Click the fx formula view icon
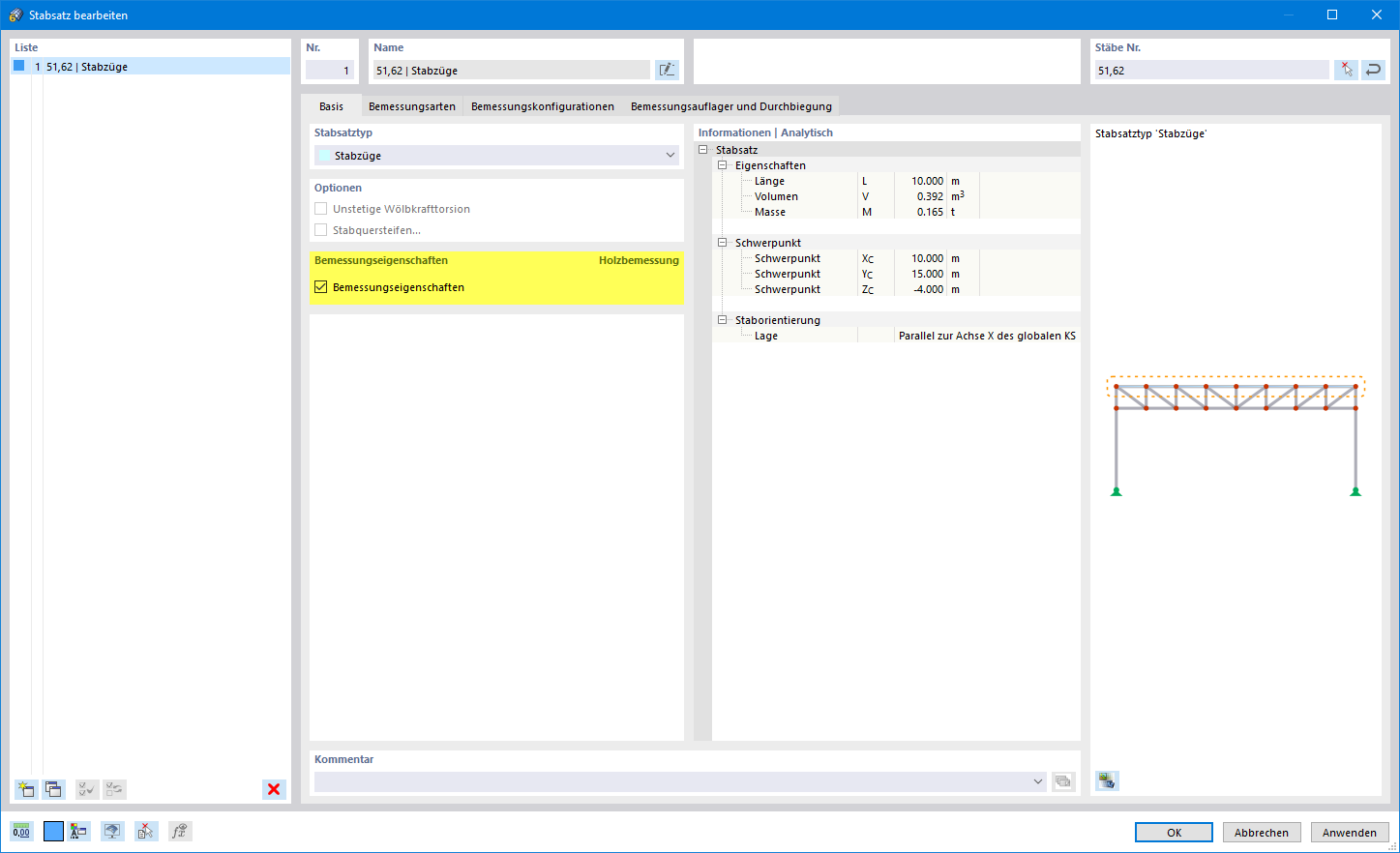This screenshot has height=853, width=1400. 180,831
